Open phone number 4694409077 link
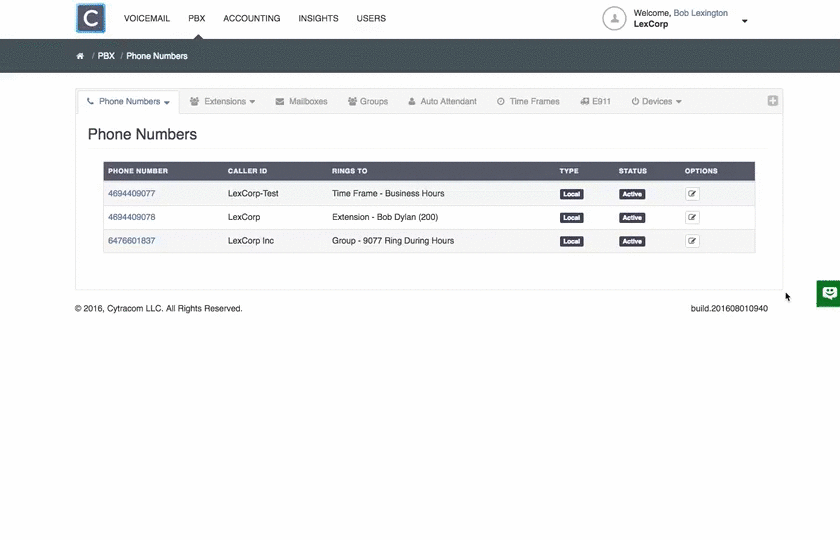Image resolution: width=840 pixels, height=540 pixels. [132, 193]
